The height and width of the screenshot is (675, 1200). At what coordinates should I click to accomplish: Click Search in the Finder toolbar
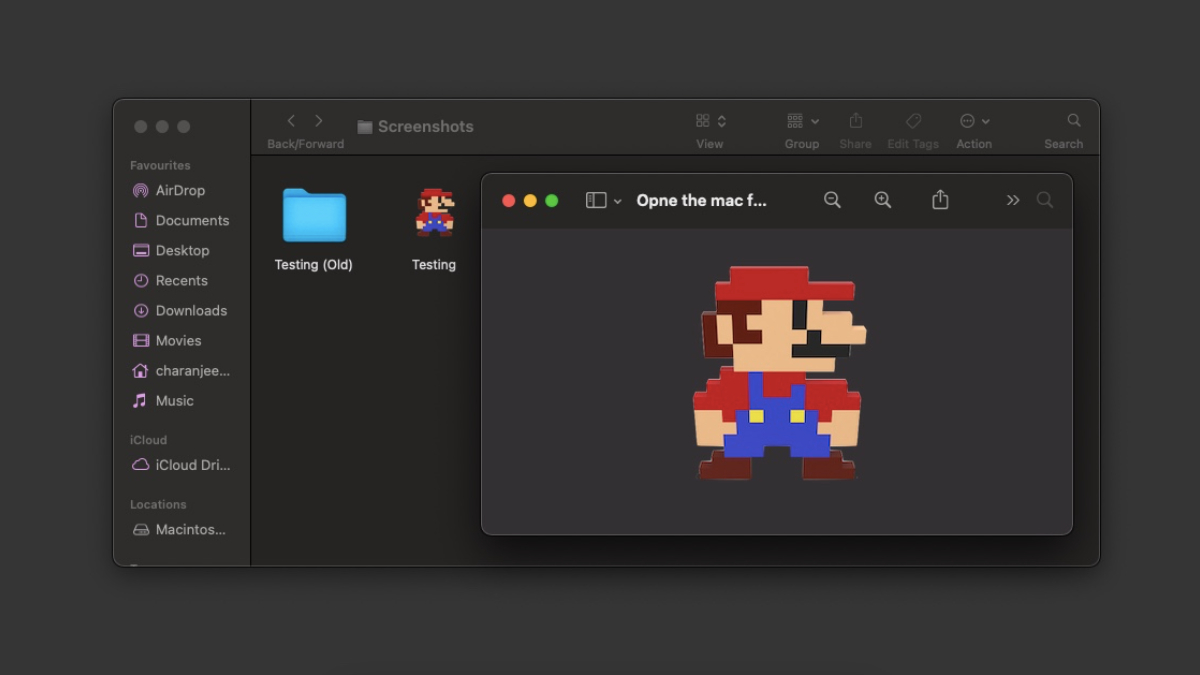point(1071,120)
